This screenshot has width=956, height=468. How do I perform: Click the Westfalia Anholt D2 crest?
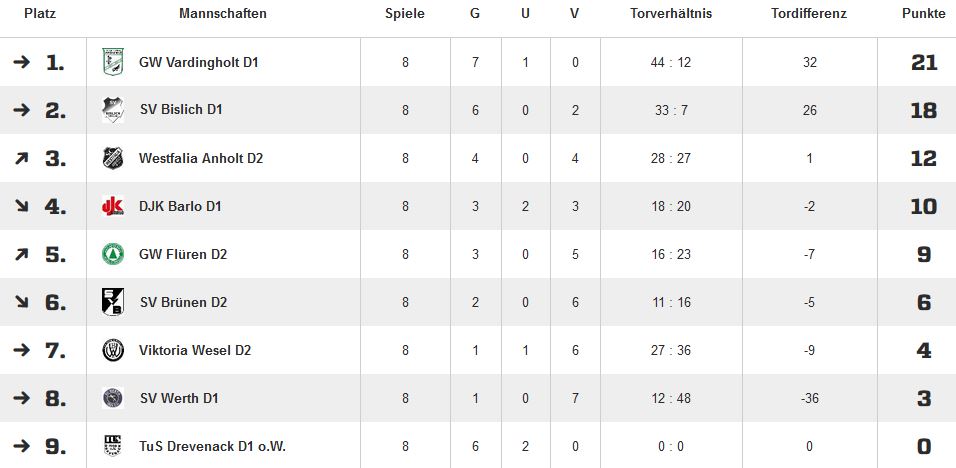pyautogui.click(x=113, y=158)
